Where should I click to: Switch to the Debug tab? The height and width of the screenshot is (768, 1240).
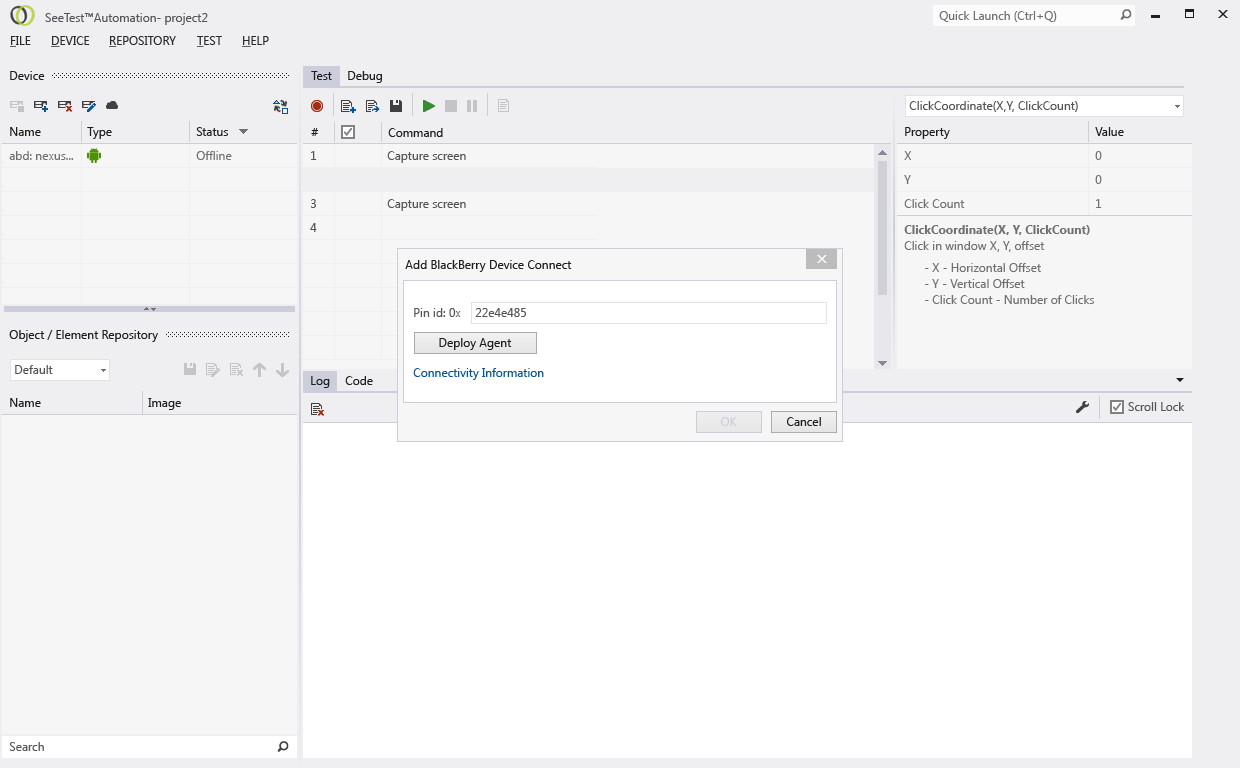365,76
